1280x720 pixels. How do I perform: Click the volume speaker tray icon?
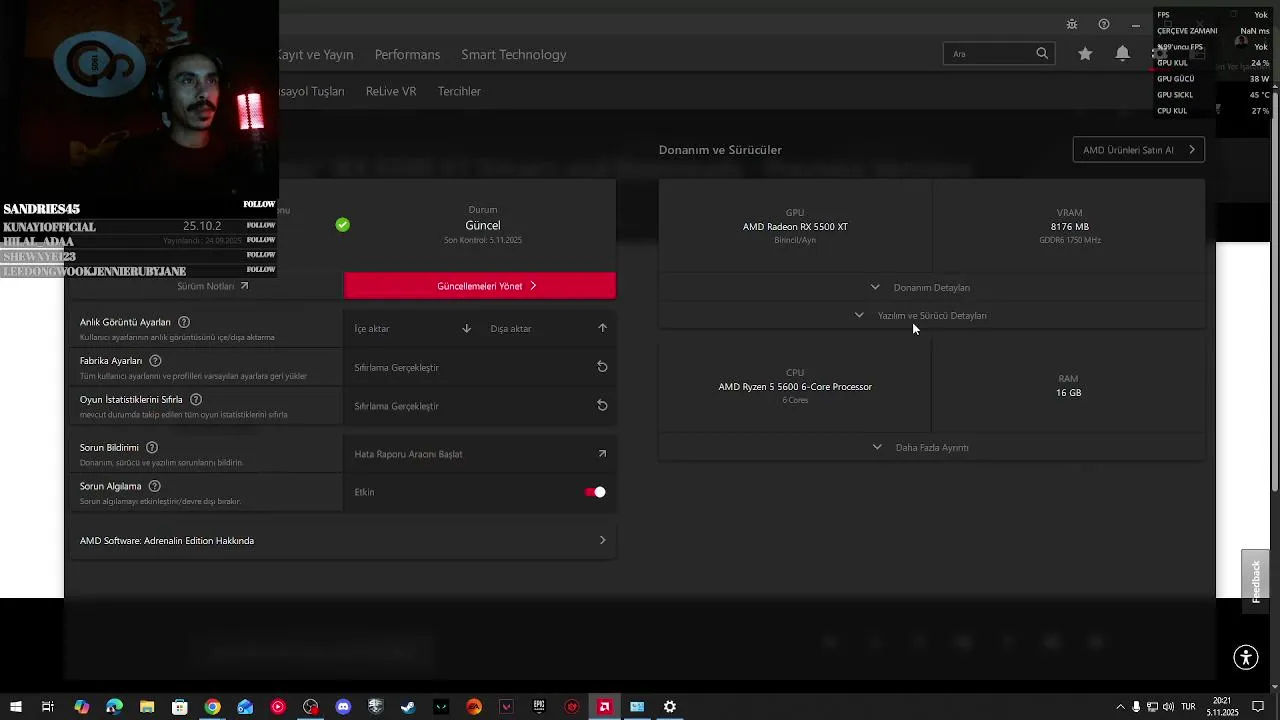(x=1168, y=707)
